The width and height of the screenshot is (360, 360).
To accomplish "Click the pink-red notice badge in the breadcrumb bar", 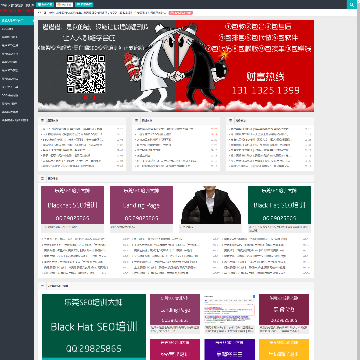I will tap(181, 13).
